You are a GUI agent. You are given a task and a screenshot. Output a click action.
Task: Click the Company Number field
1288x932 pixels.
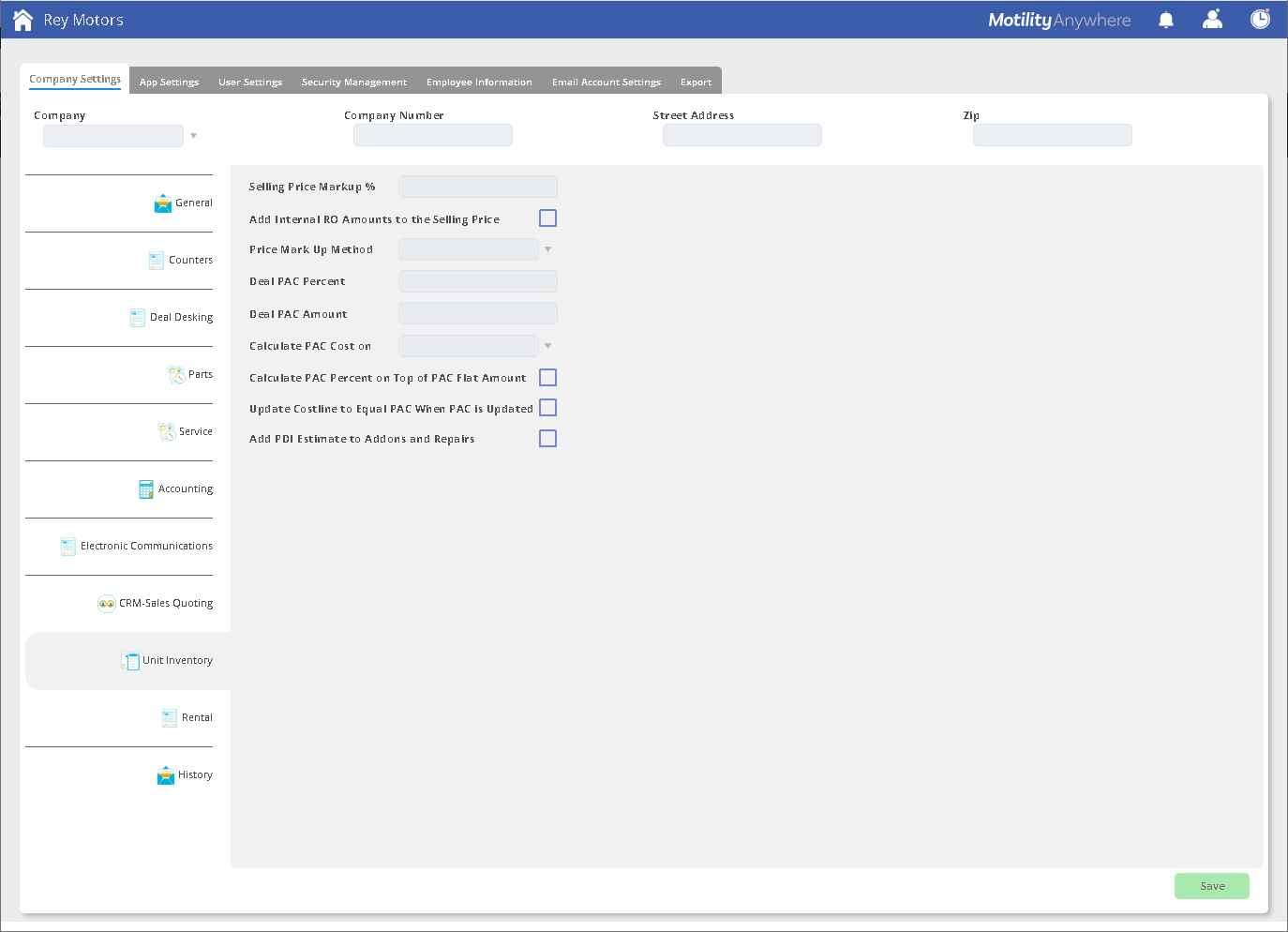[433, 135]
